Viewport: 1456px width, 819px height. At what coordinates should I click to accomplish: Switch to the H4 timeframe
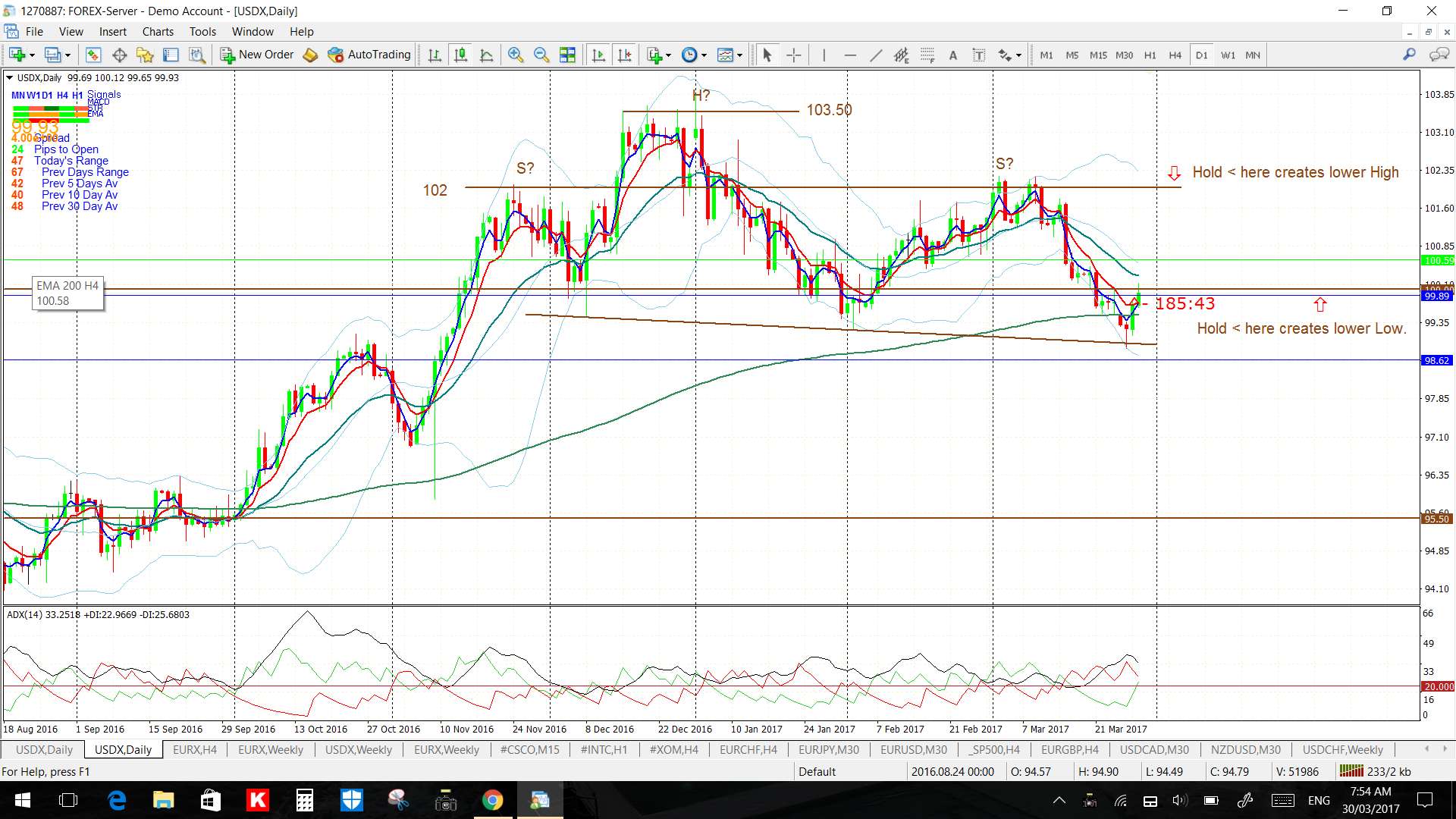coord(1175,55)
